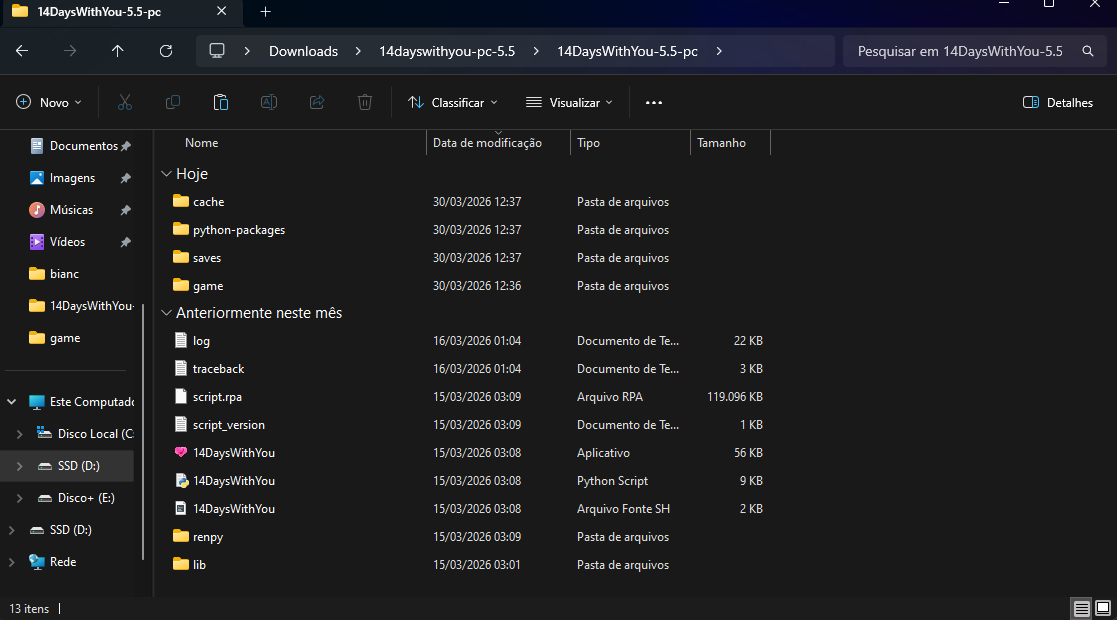The width and height of the screenshot is (1117, 620).
Task: Open the Classificar sort dropdown
Action: click(x=452, y=102)
